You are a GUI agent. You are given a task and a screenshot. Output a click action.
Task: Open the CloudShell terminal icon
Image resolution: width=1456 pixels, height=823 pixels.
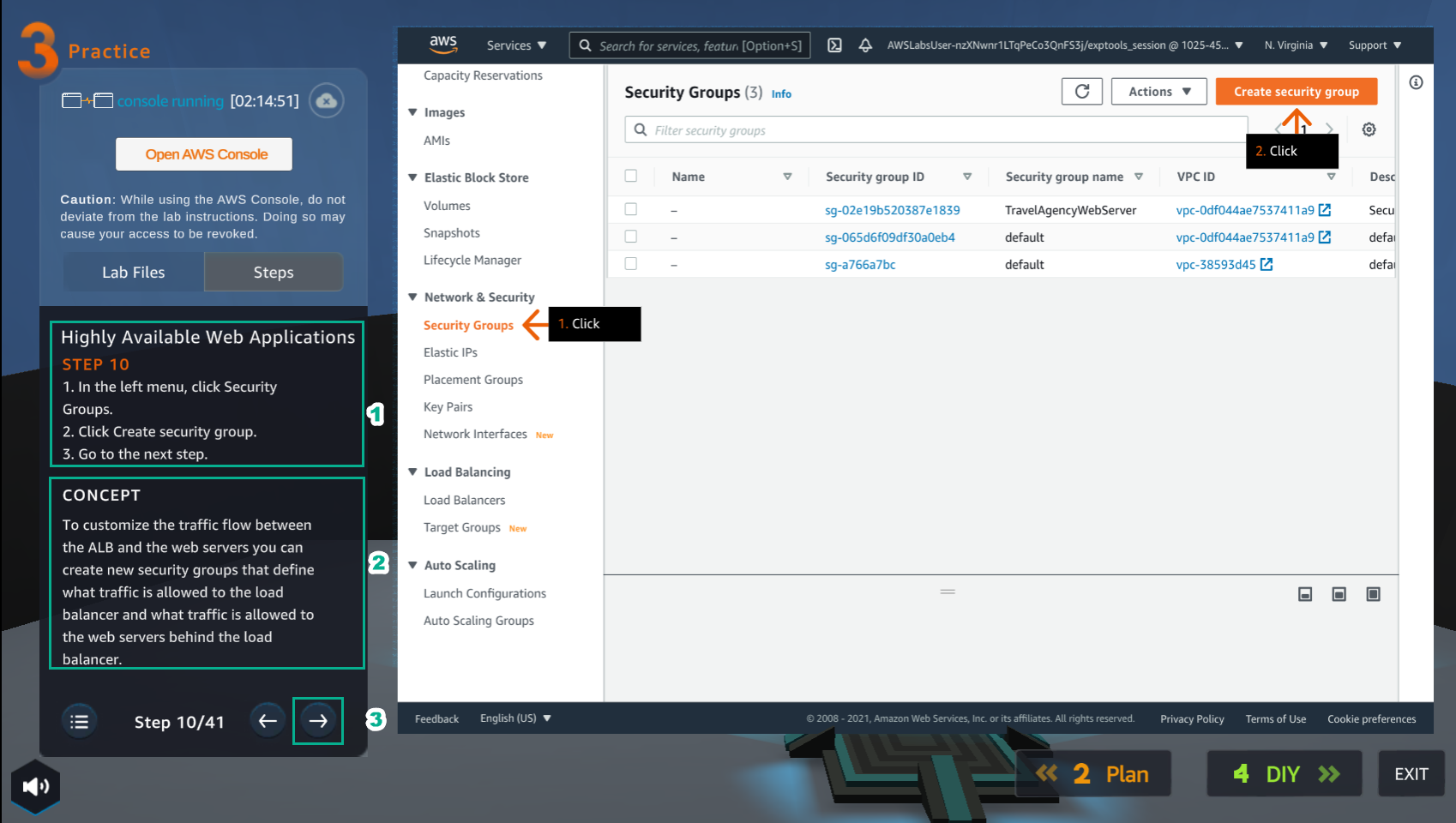coord(834,45)
